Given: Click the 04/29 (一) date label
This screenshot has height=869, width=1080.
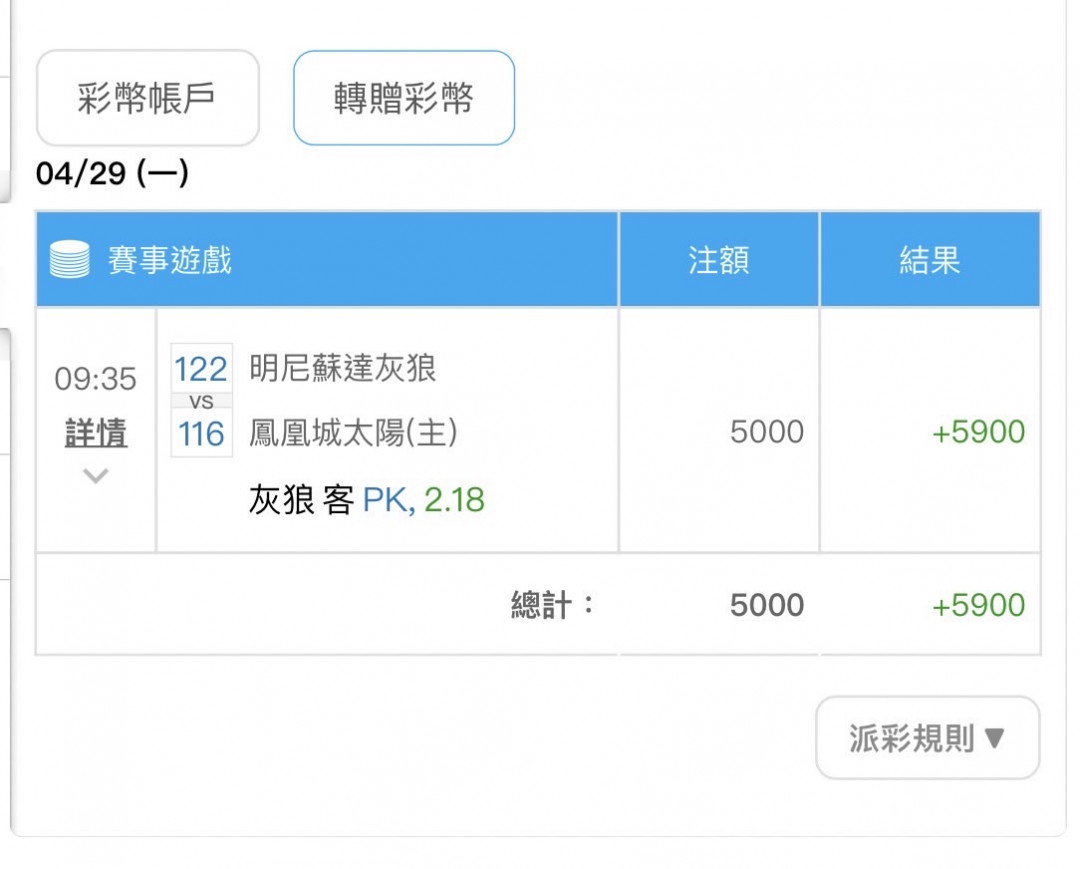Looking at the screenshot, I should [112, 174].
